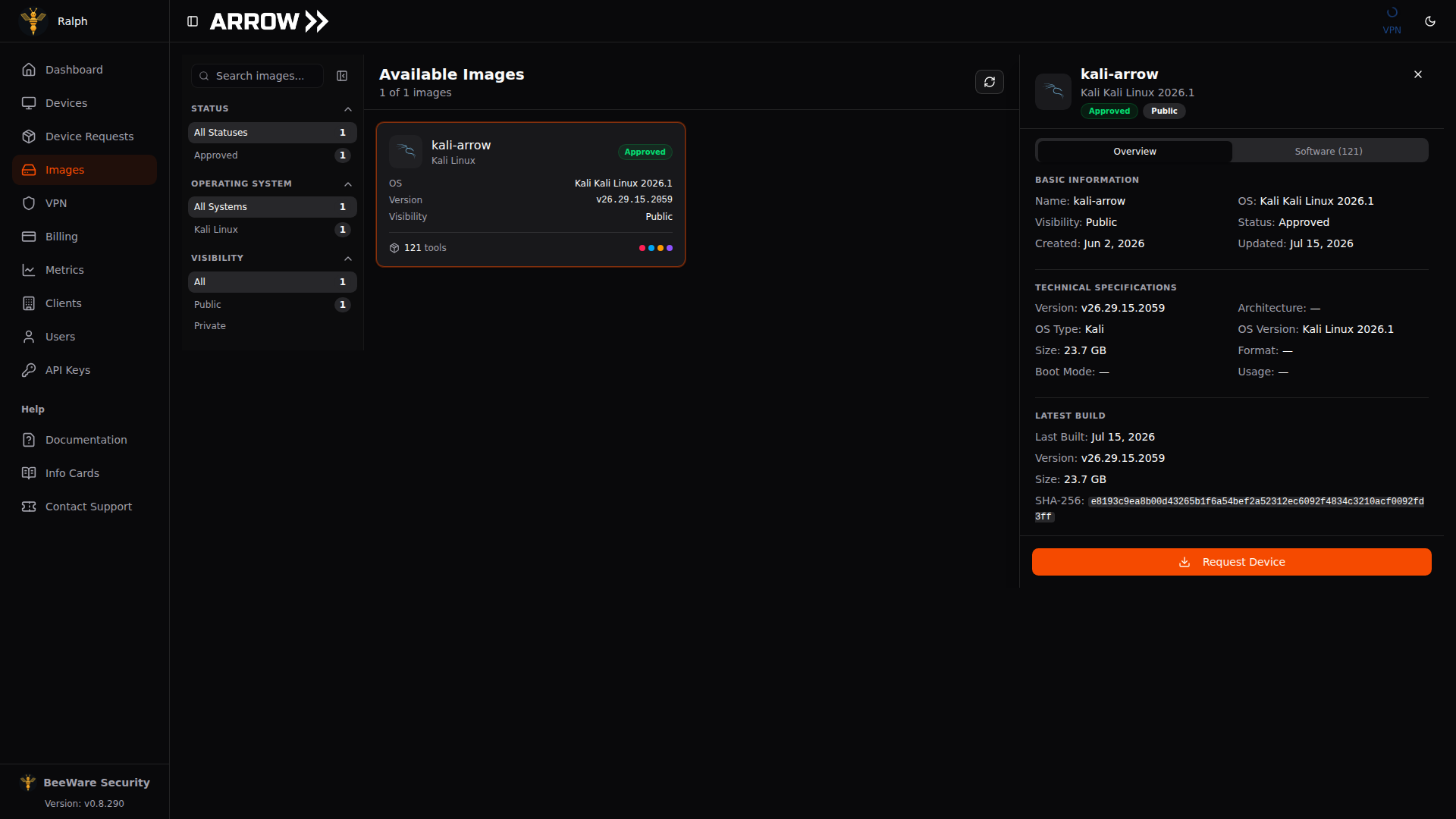The height and width of the screenshot is (819, 1456).
Task: Click green Approved badge in details header
Action: pos(1109,111)
